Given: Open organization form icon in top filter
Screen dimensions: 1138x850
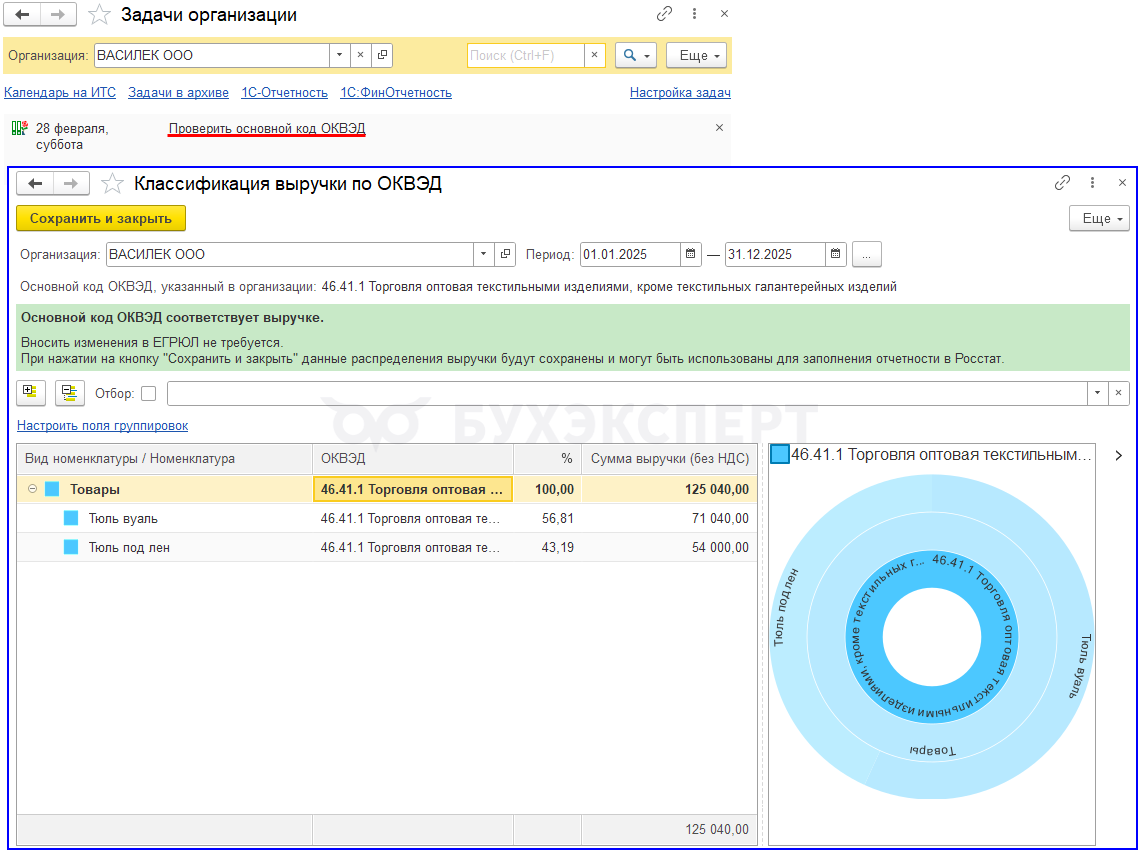Looking at the screenshot, I should [382, 56].
